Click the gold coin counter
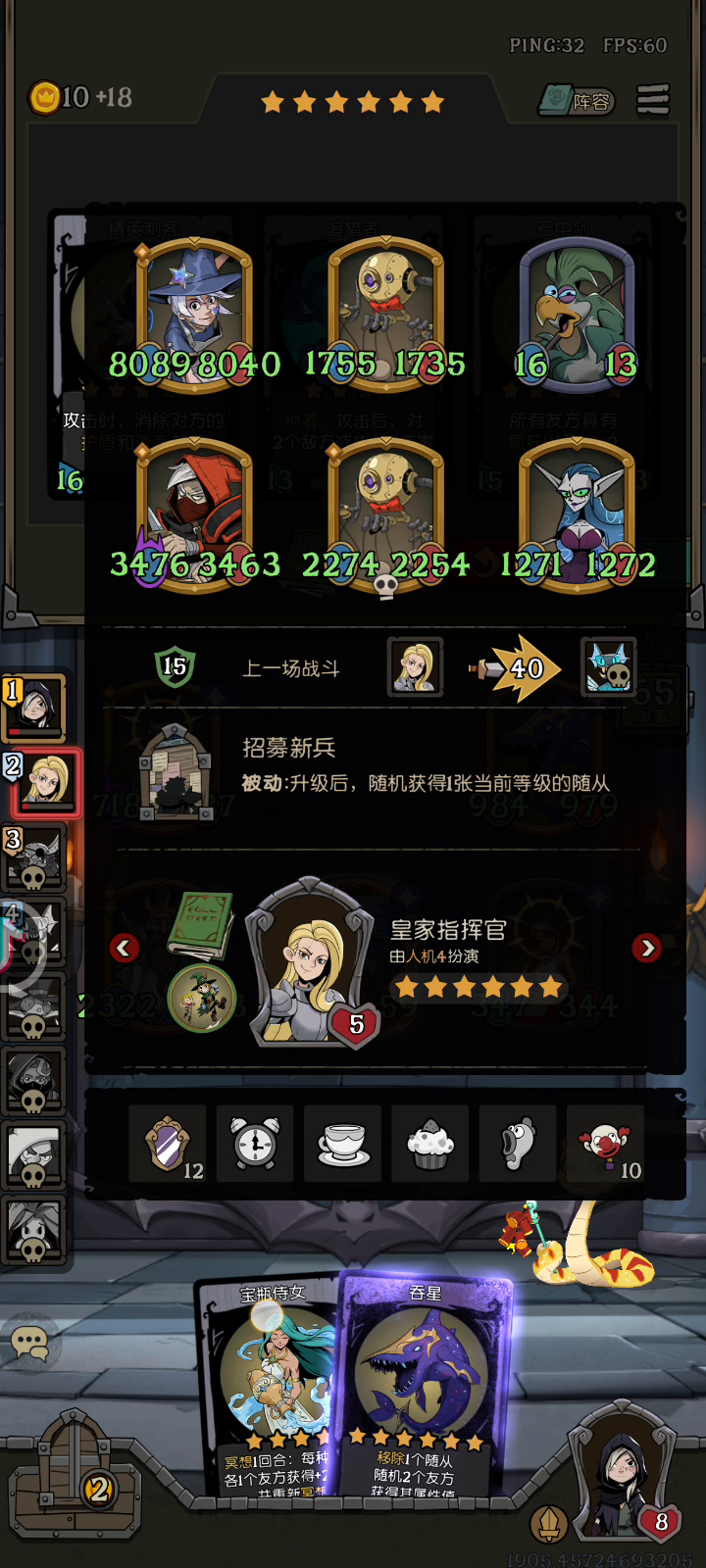The height and width of the screenshot is (1568, 706). point(80,97)
